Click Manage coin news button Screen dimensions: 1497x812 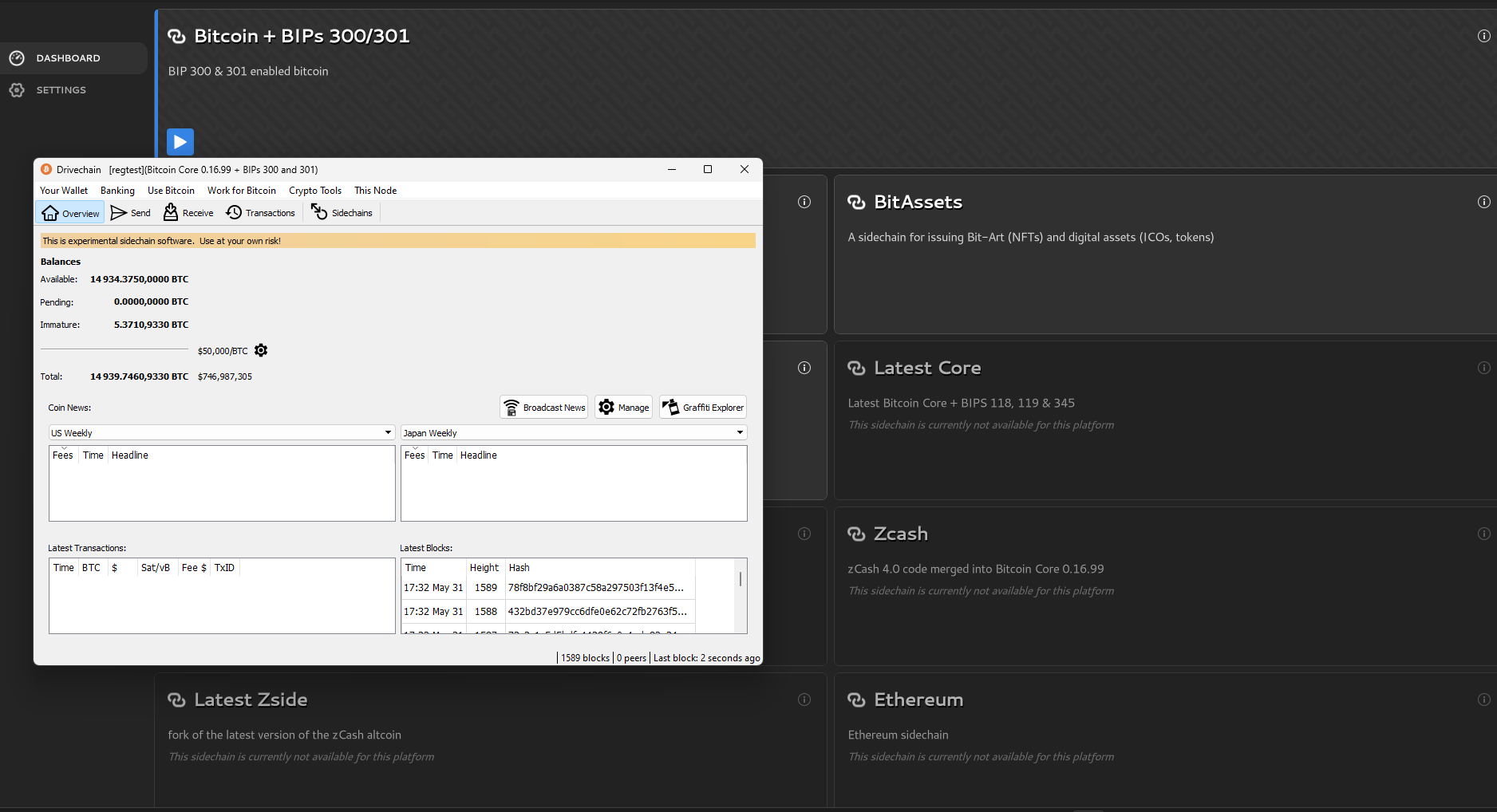point(623,408)
